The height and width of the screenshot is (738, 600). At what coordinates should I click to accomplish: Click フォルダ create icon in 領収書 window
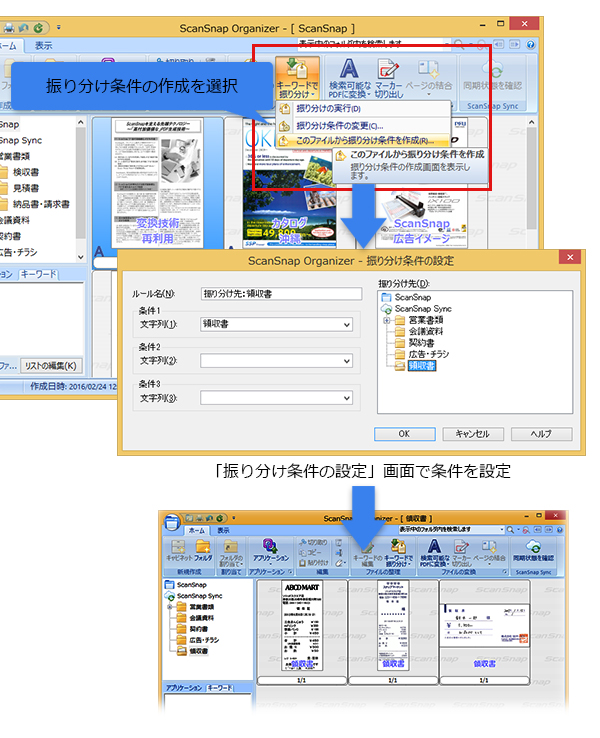click(x=203, y=551)
